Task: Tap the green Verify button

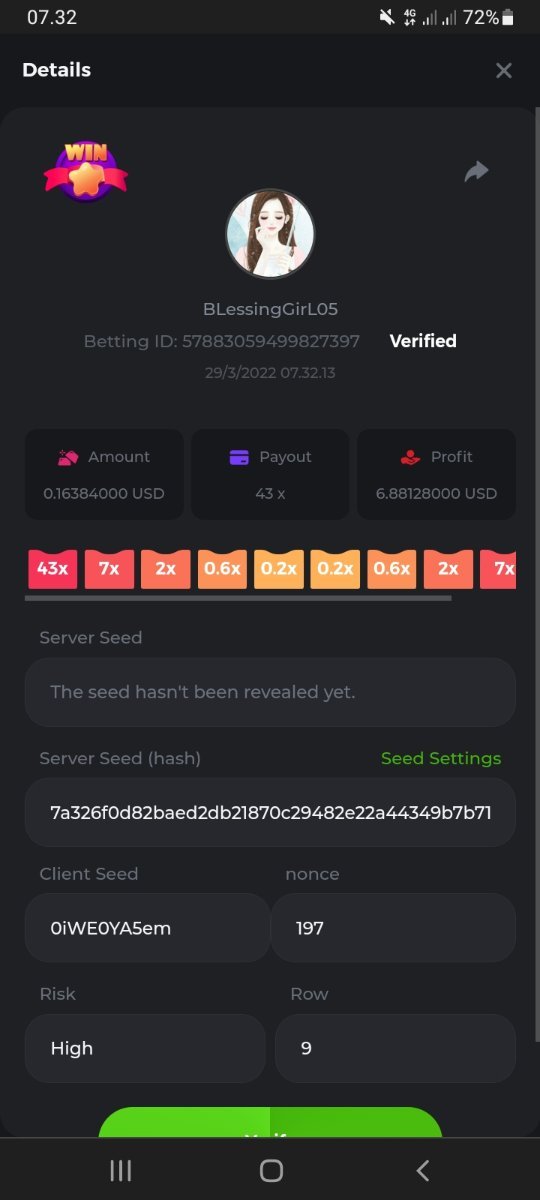Action: [270, 1123]
